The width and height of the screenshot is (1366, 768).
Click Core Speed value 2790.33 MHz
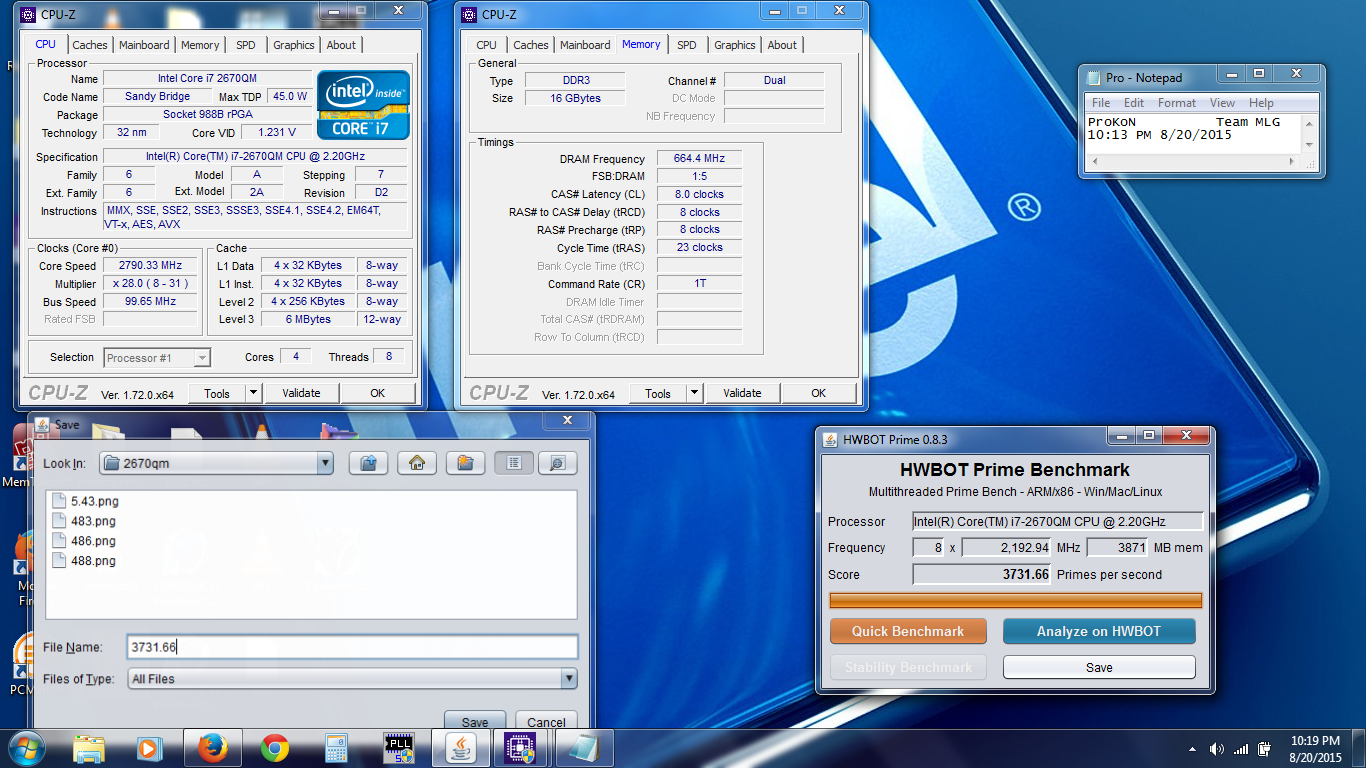(x=150, y=266)
